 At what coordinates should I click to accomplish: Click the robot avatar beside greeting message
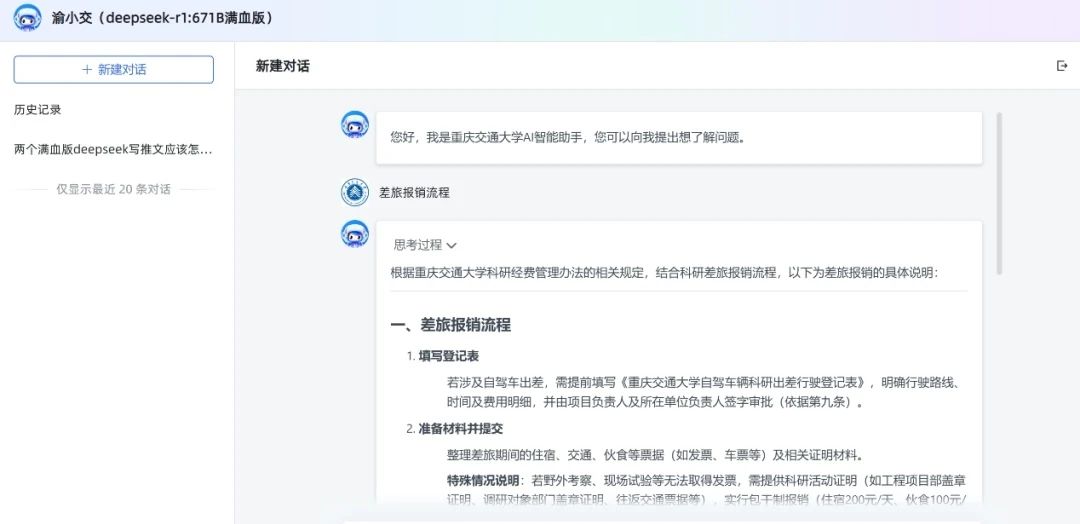click(x=355, y=125)
